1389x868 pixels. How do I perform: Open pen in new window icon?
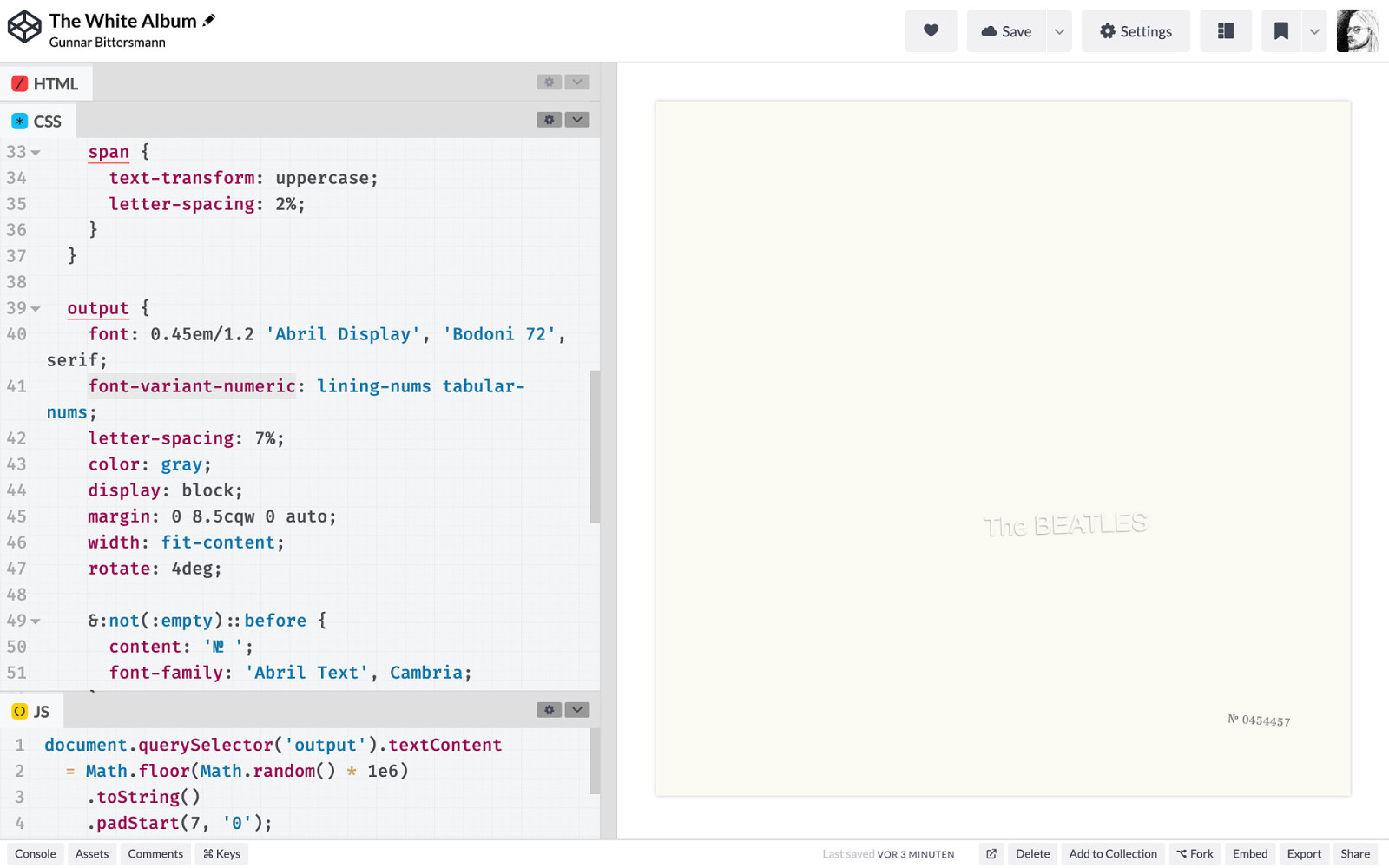pyautogui.click(x=991, y=854)
